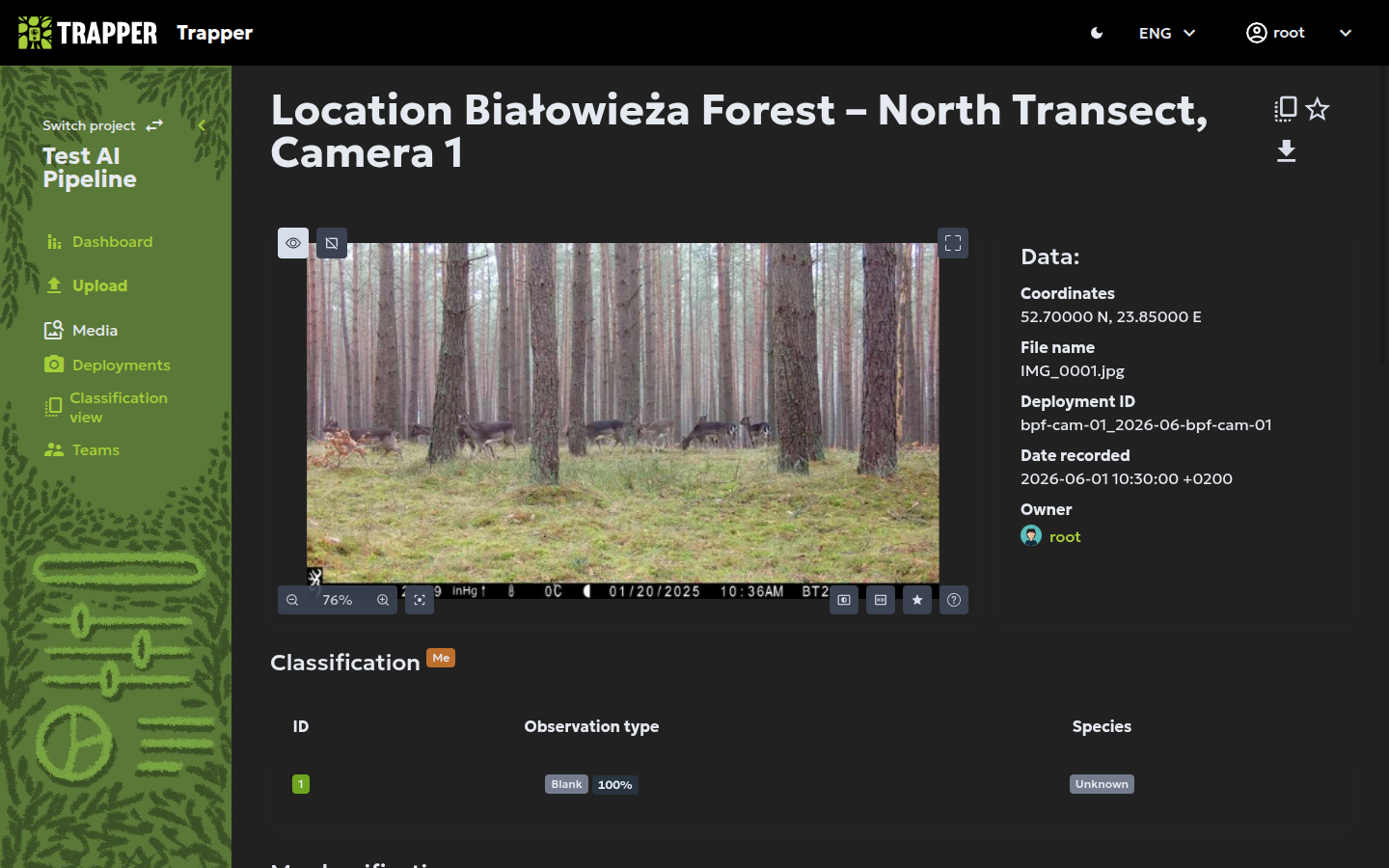Viewport: 1389px width, 868px height.
Task: Click deployment ID bpf-cam-01_2026-06-bpf-cam-01
Action: (1146, 424)
